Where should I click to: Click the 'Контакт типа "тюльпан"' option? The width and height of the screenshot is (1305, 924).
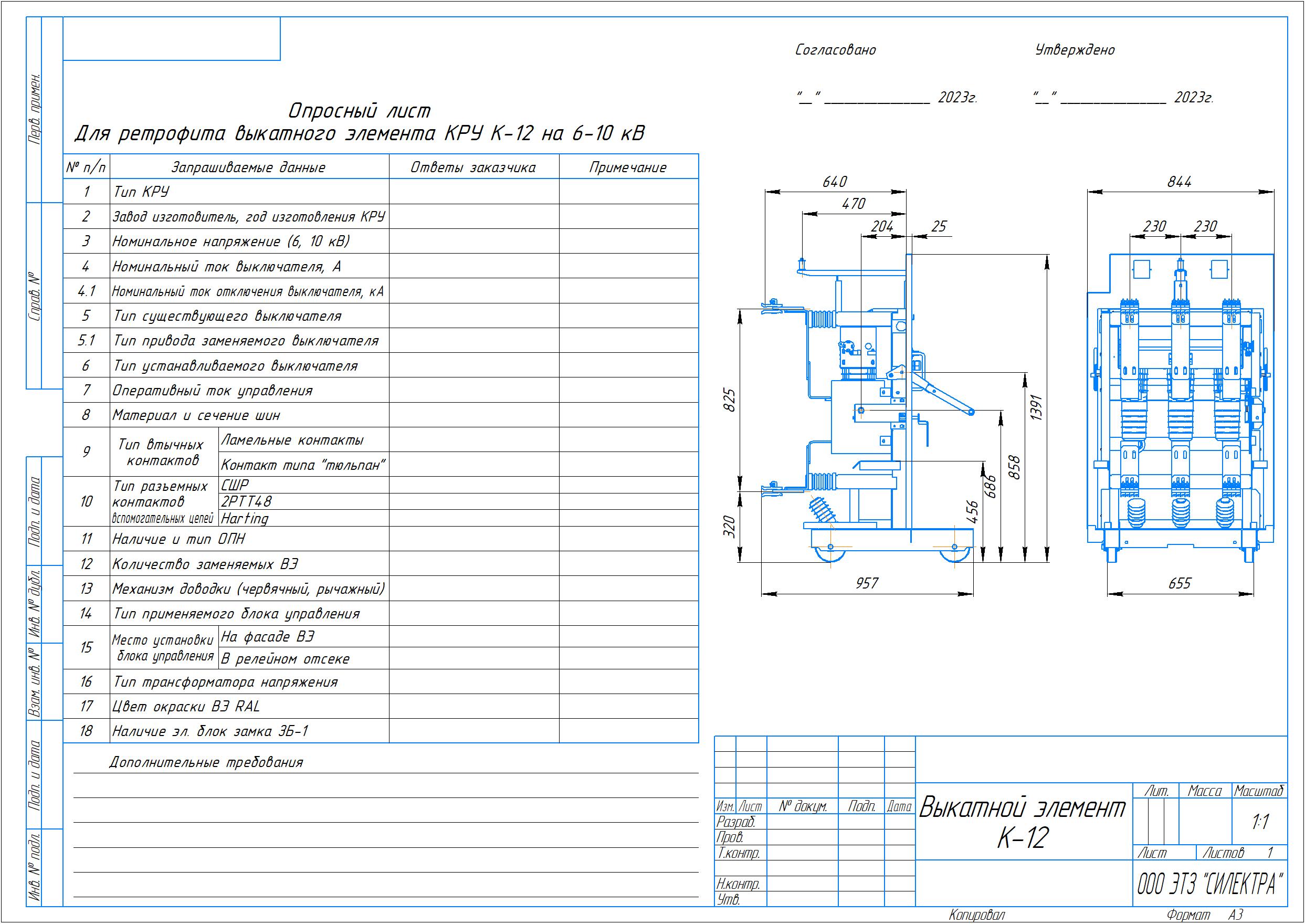(x=303, y=465)
